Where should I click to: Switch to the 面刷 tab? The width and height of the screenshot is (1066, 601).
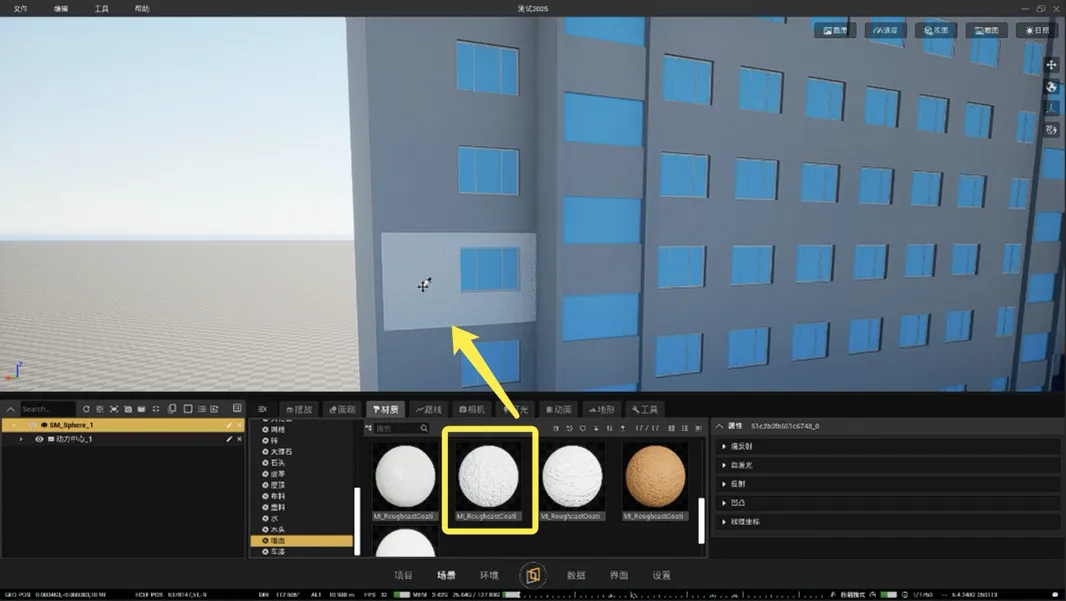point(343,409)
